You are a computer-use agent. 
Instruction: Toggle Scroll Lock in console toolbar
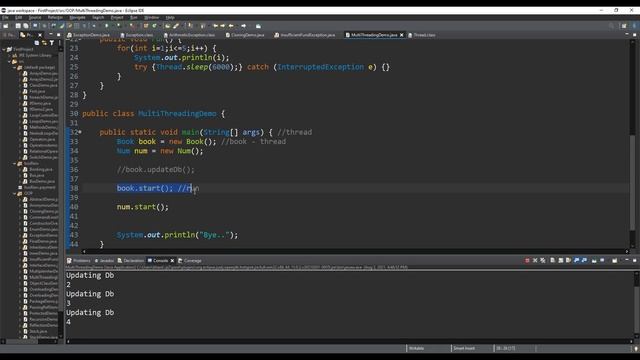560,260
